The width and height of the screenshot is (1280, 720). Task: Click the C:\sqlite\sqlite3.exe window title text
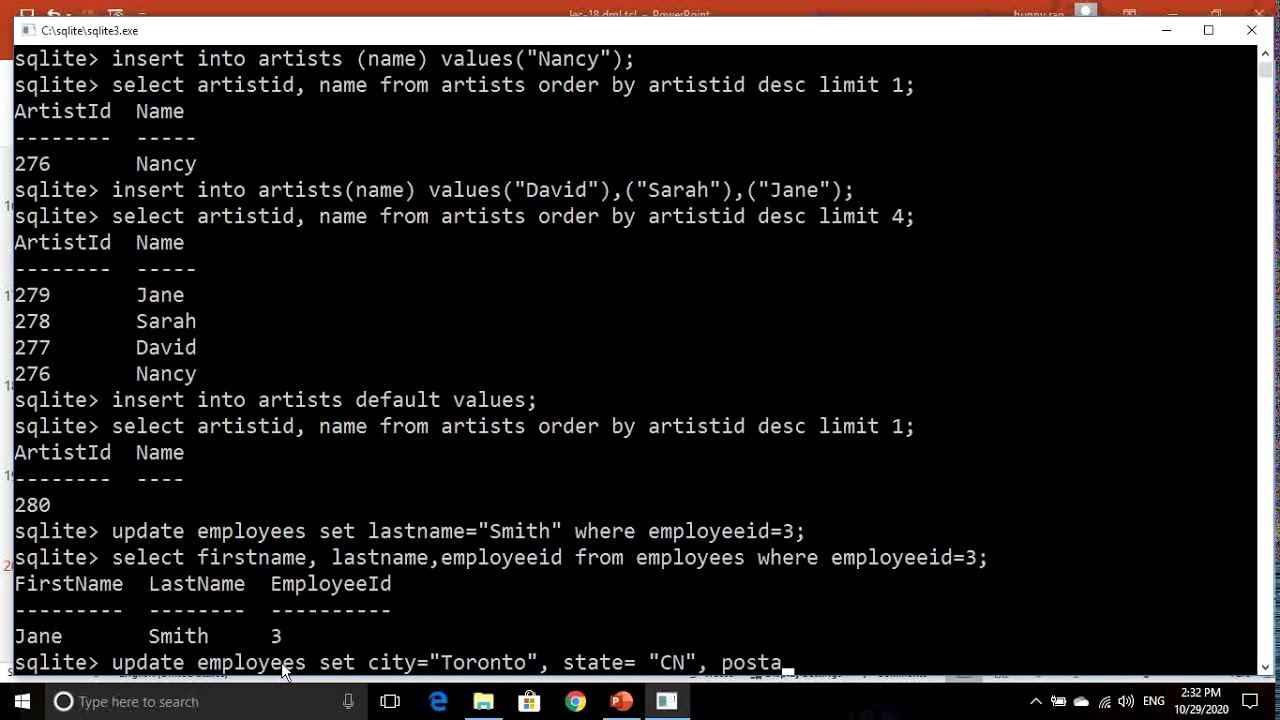click(x=90, y=31)
